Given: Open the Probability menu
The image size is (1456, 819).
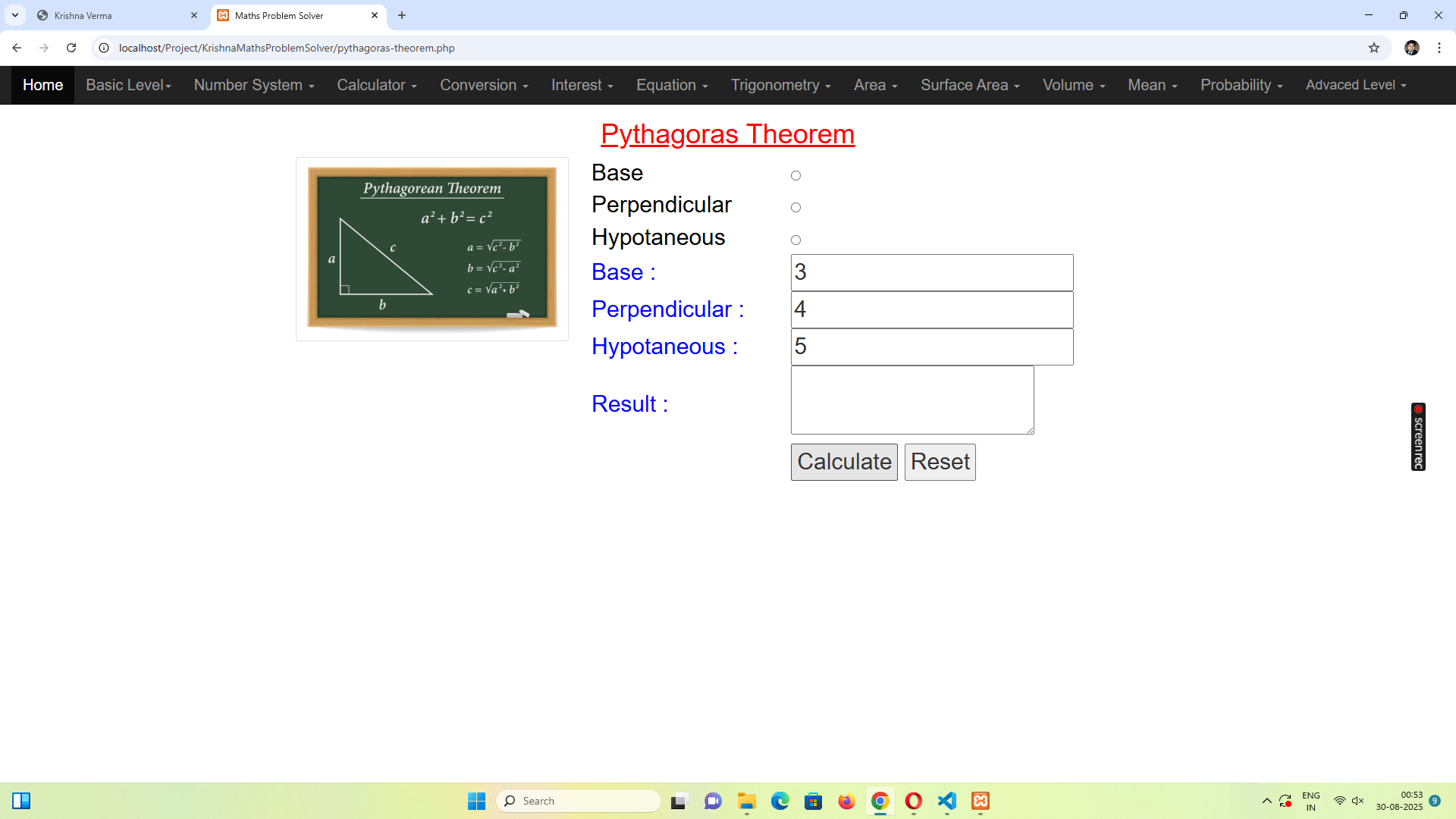Looking at the screenshot, I should click(x=1241, y=85).
